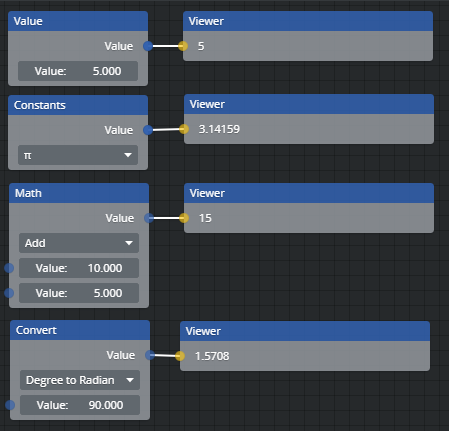
Task: Click the Convert node's output socket
Action: point(150,355)
